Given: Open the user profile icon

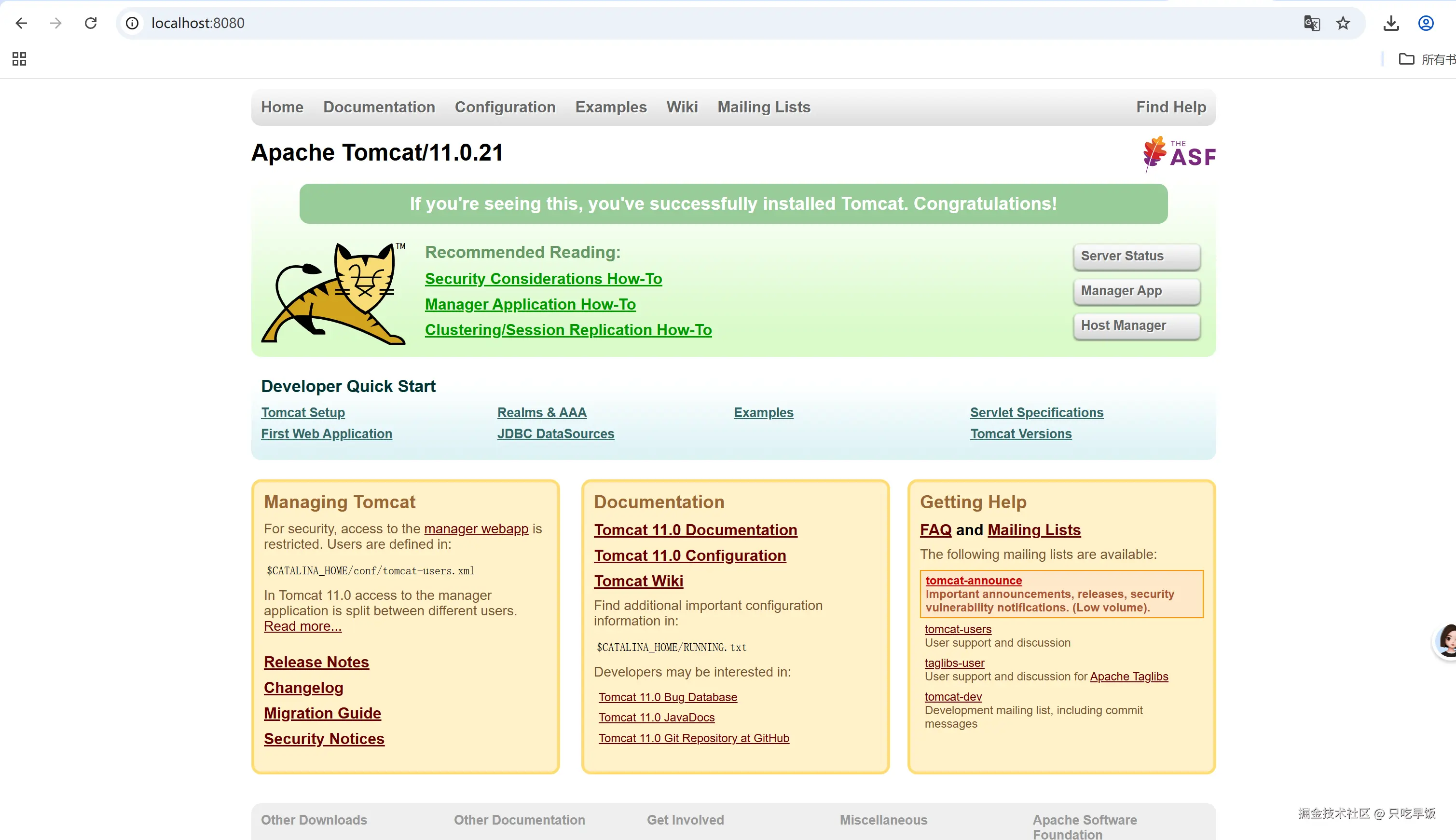Looking at the screenshot, I should tap(1426, 23).
